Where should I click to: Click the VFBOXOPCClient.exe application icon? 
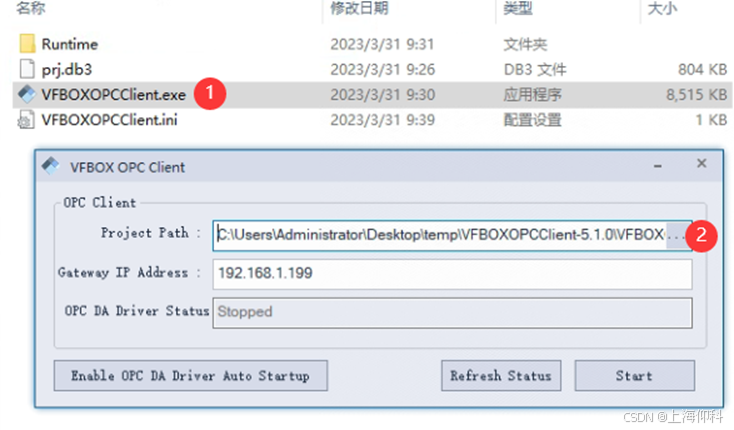26,94
